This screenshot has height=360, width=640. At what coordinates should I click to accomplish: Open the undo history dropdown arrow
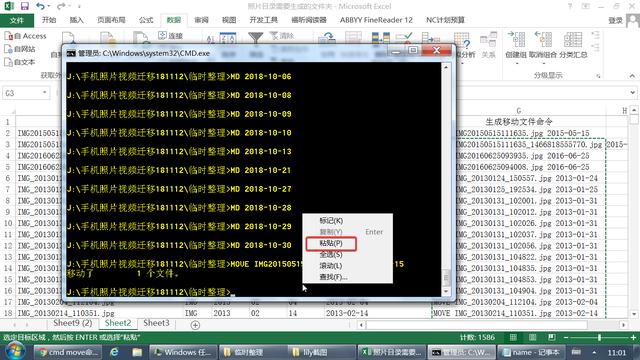(49, 7)
